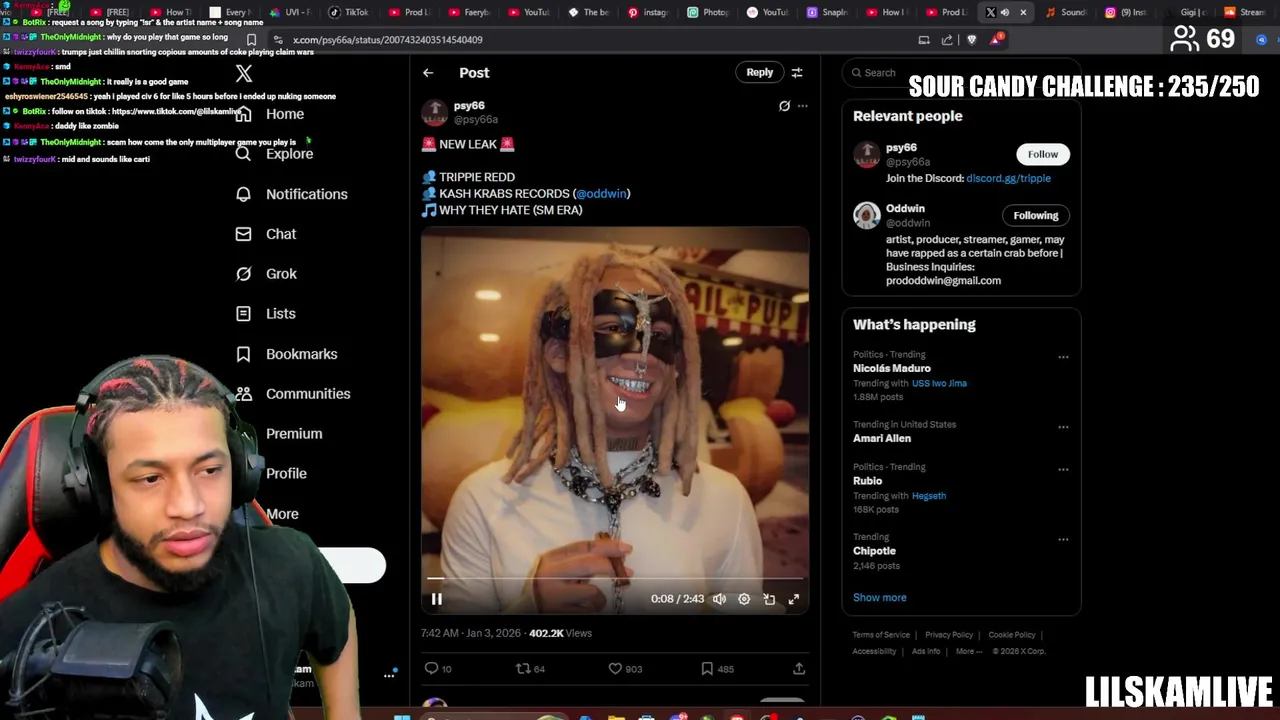Open the Terms of Service link
Viewport: 1280px width, 720px height.
(881, 635)
